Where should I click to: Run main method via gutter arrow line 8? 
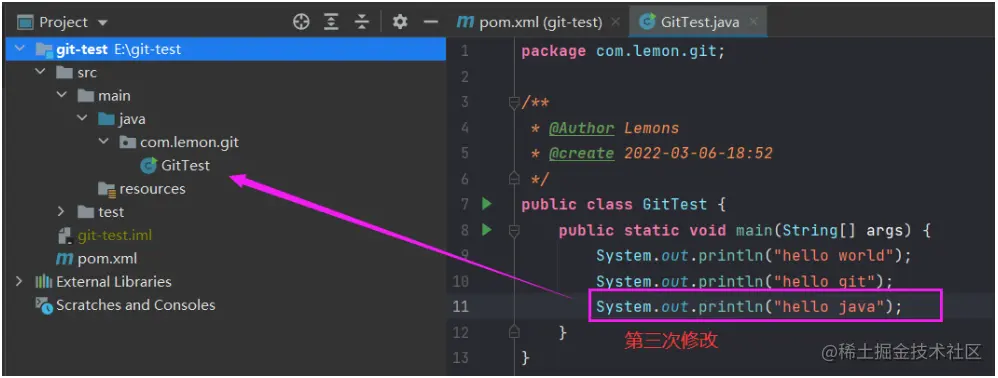(487, 230)
